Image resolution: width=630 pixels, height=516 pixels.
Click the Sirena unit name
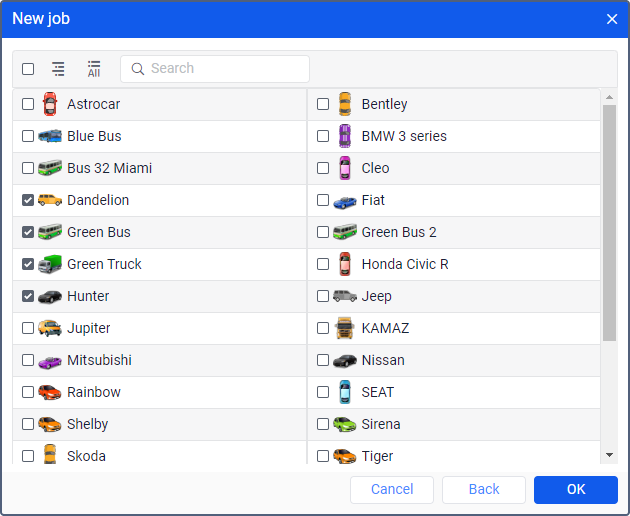coord(381,424)
